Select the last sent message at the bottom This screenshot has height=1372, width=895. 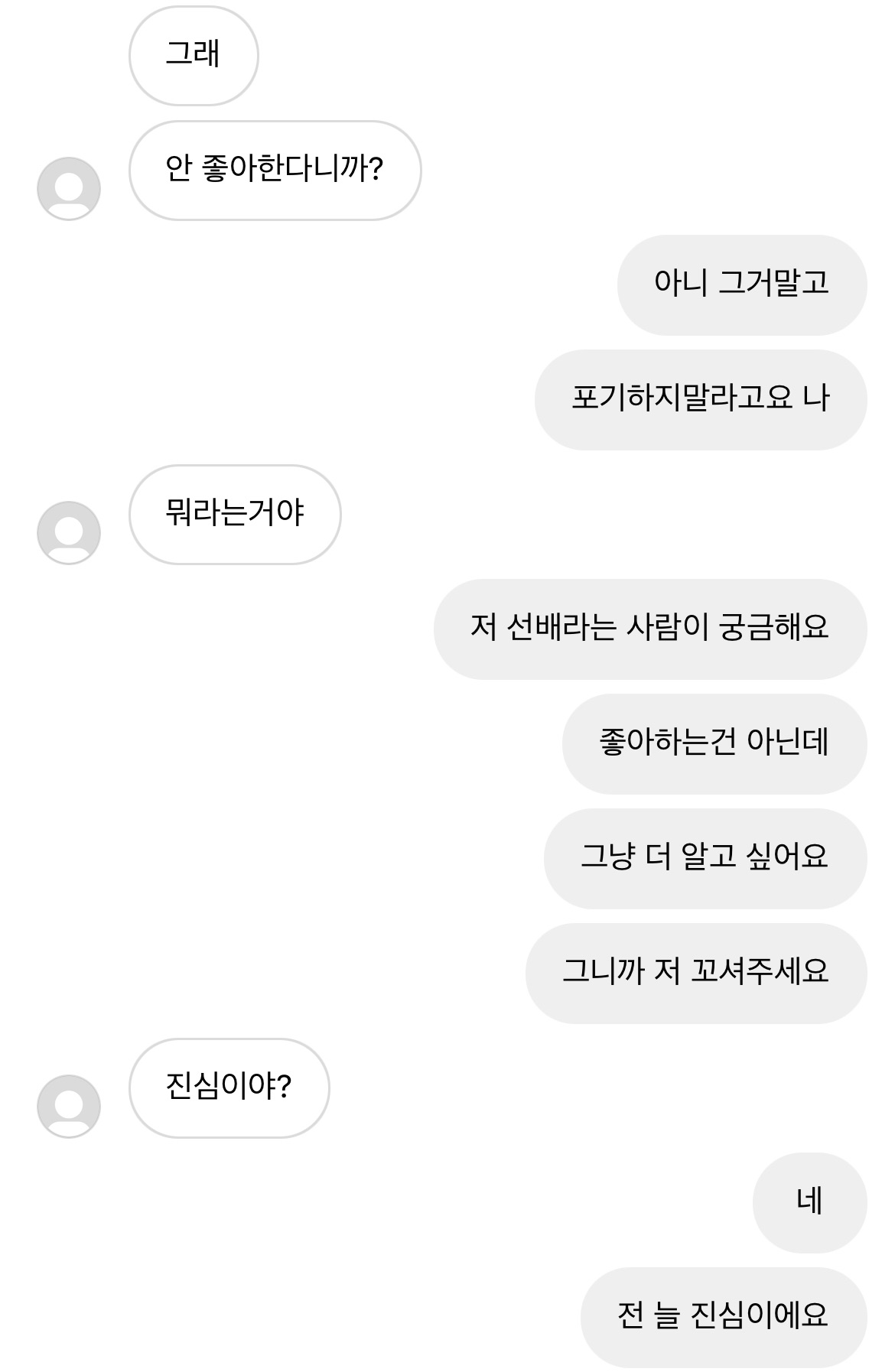(723, 1317)
